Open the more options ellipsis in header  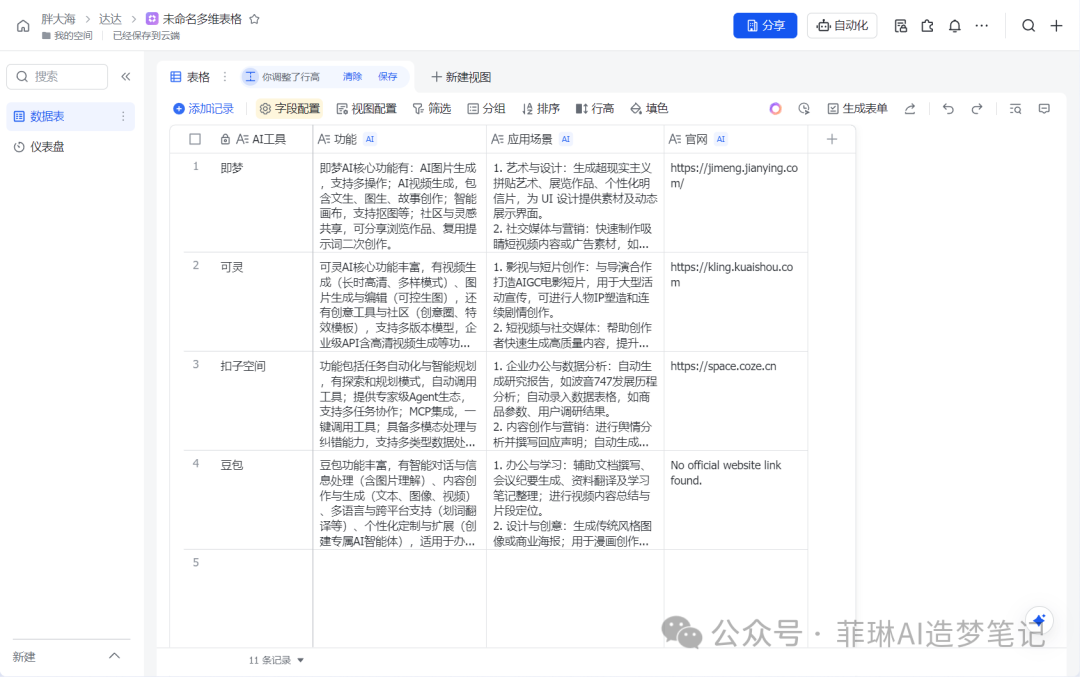pos(982,26)
